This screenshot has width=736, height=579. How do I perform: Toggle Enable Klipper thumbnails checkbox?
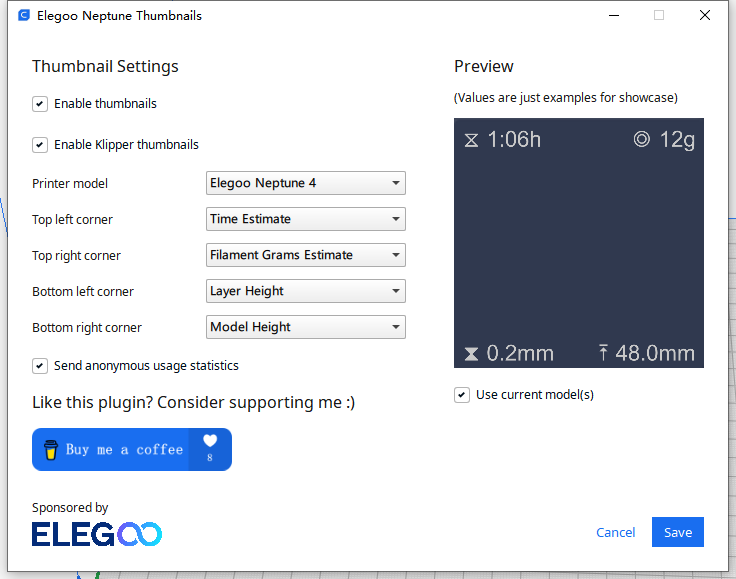[x=40, y=145]
